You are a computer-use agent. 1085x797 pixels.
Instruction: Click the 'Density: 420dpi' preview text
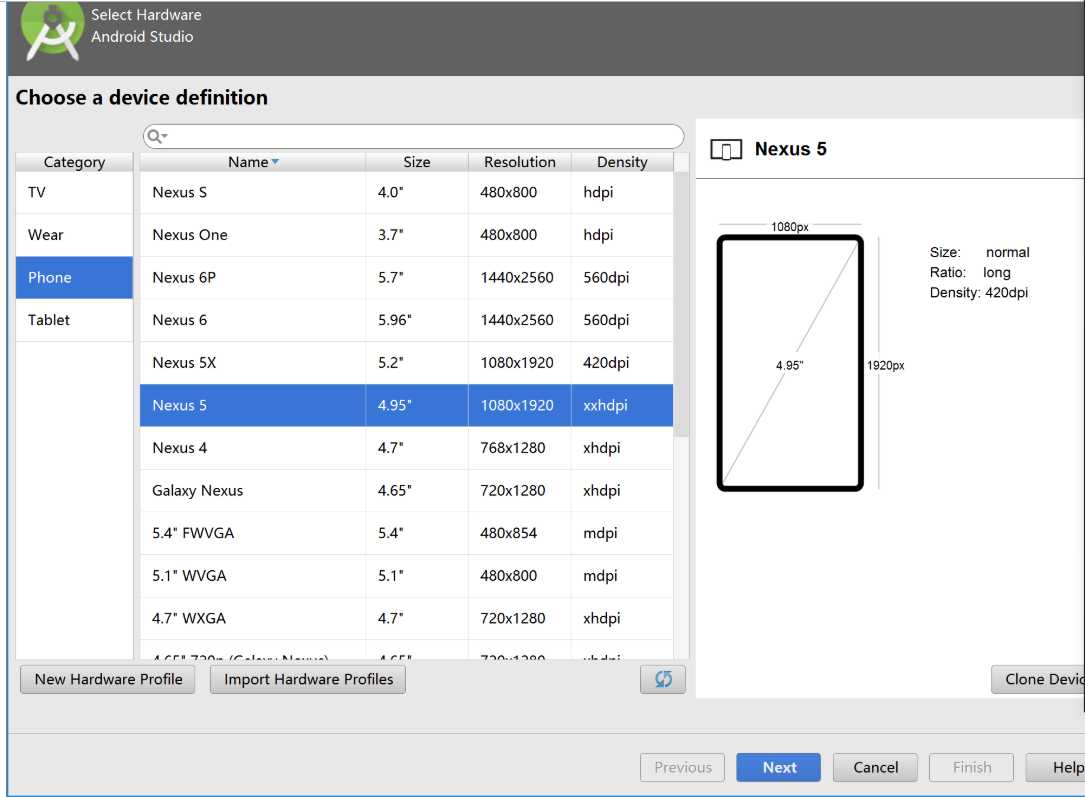click(x=978, y=293)
